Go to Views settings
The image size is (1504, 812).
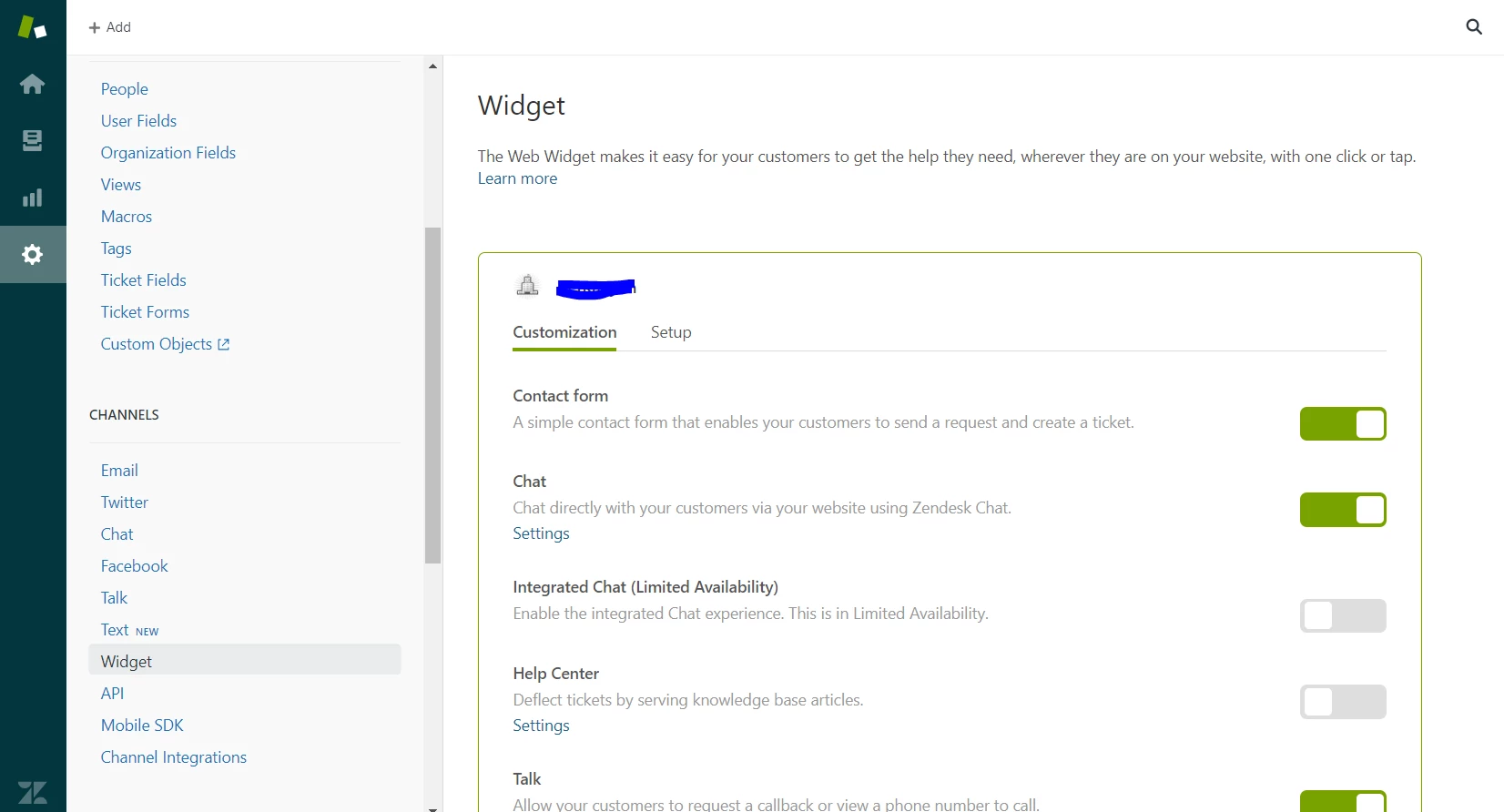(121, 185)
